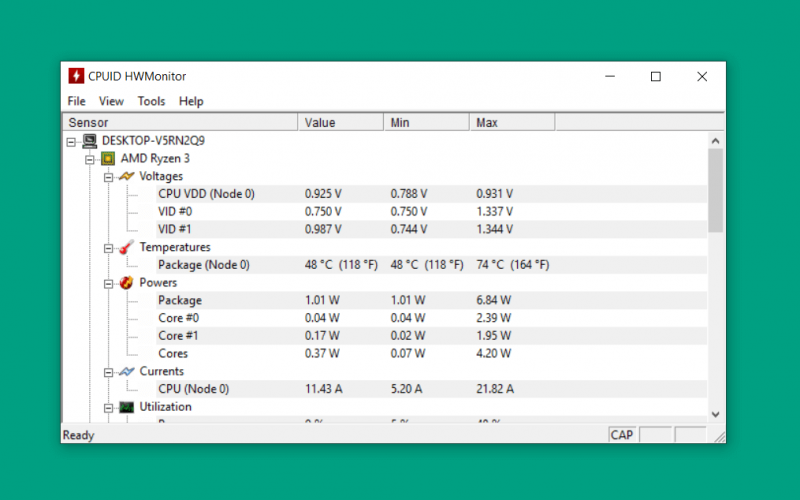Click the 21.82 A max value
The image size is (800, 500).
coord(495,389)
